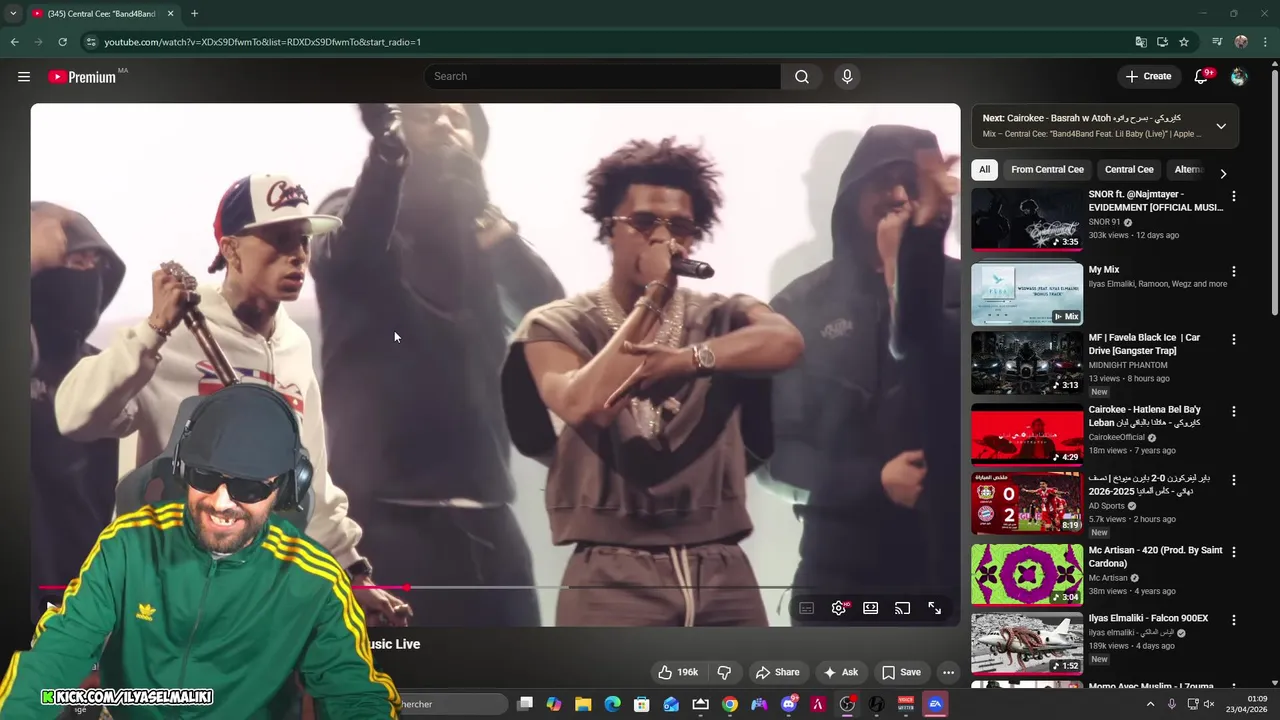The height and width of the screenshot is (720, 1280).
Task: Focus the YouTube search field
Action: click(x=602, y=77)
